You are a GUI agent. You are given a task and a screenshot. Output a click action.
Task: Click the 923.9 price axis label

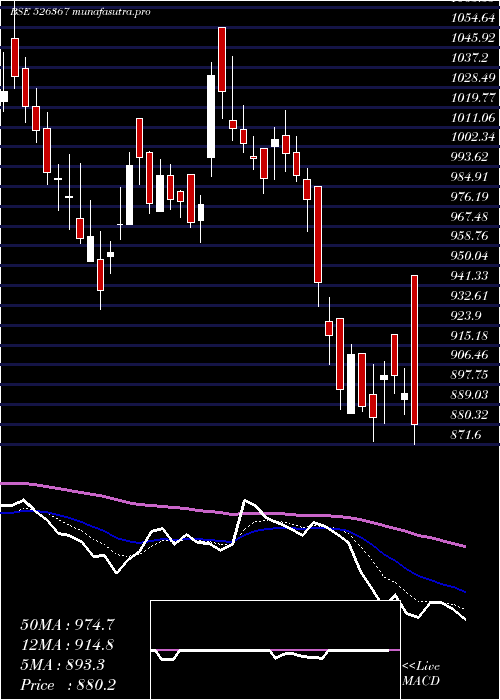pyautogui.click(x=466, y=316)
